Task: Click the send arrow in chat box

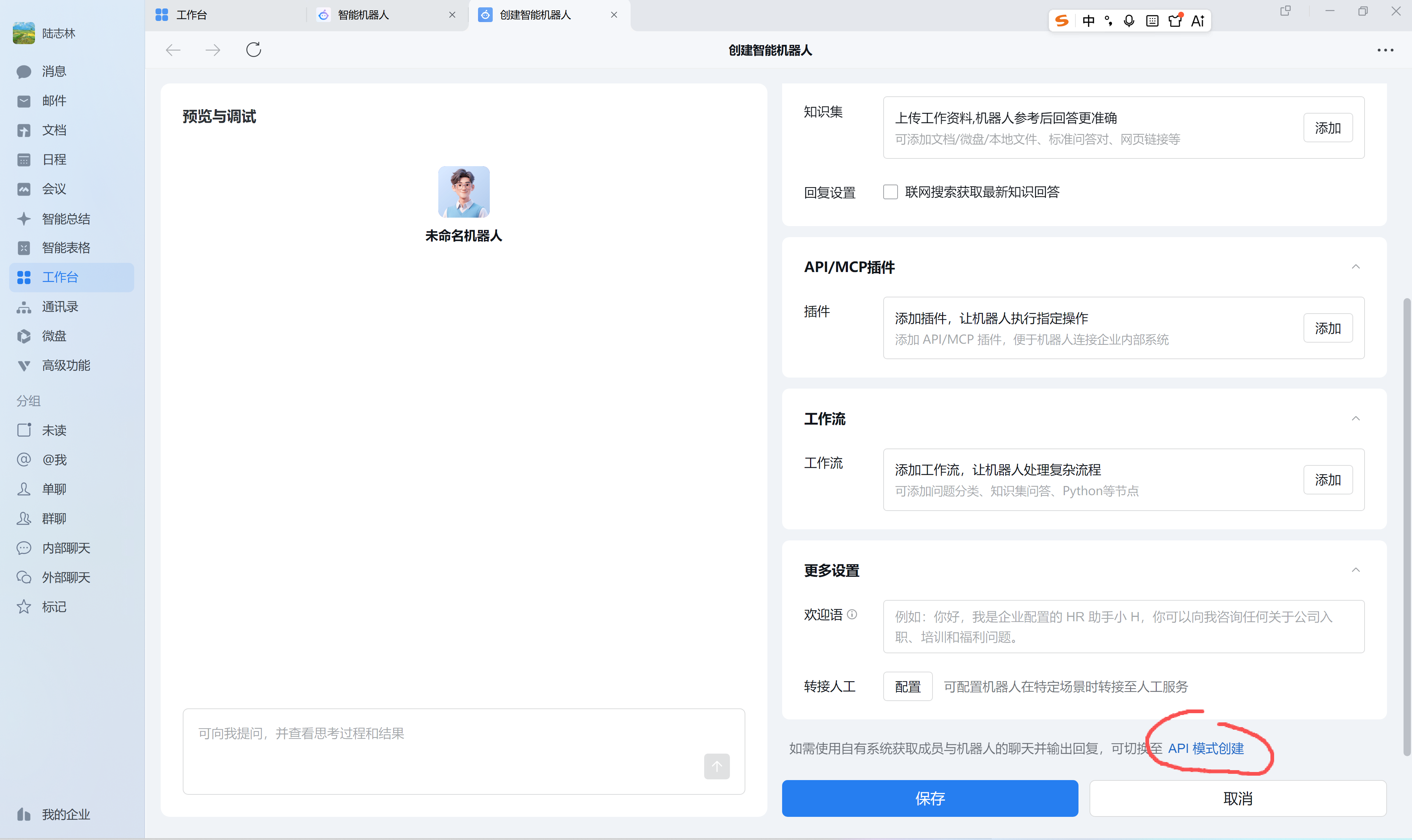Action: 717,766
